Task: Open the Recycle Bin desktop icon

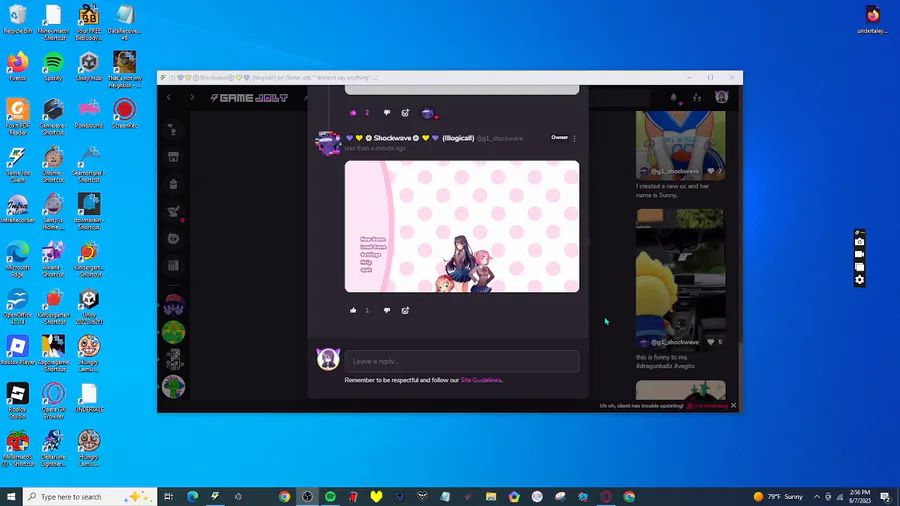Action: click(18, 19)
